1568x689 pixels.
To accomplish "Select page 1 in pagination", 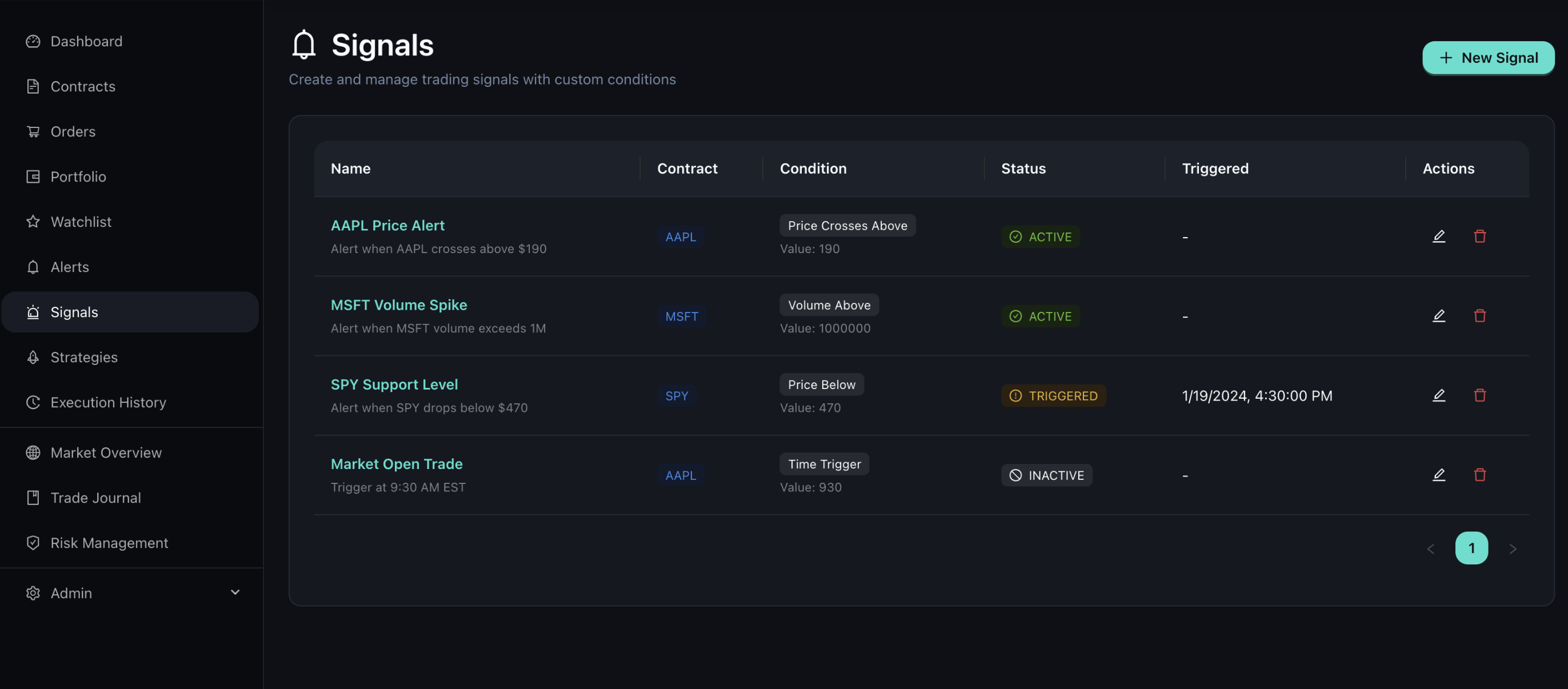I will [x=1471, y=548].
